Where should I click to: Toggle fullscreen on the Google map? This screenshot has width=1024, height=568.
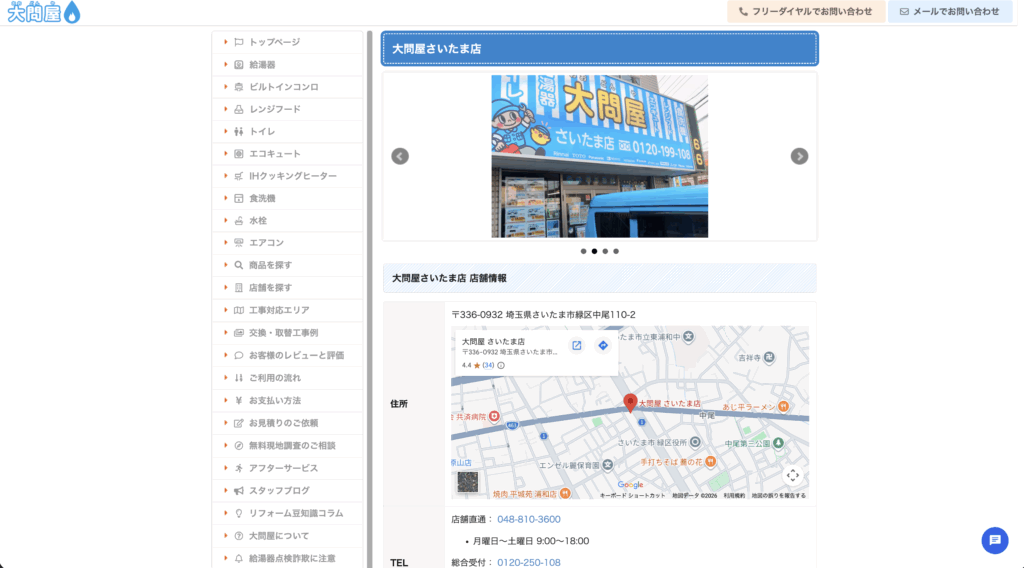[792, 475]
